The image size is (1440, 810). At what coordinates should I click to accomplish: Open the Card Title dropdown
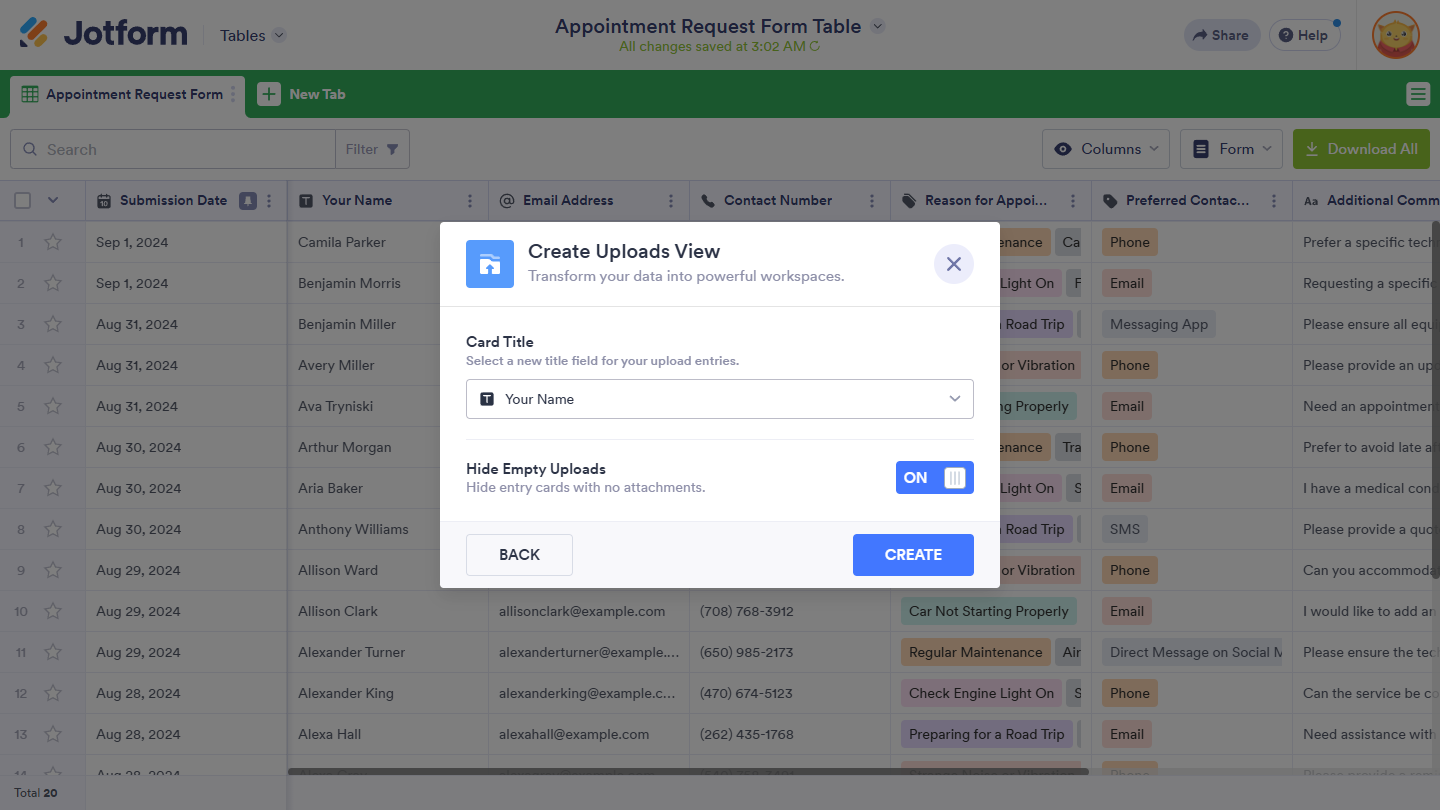coord(720,399)
